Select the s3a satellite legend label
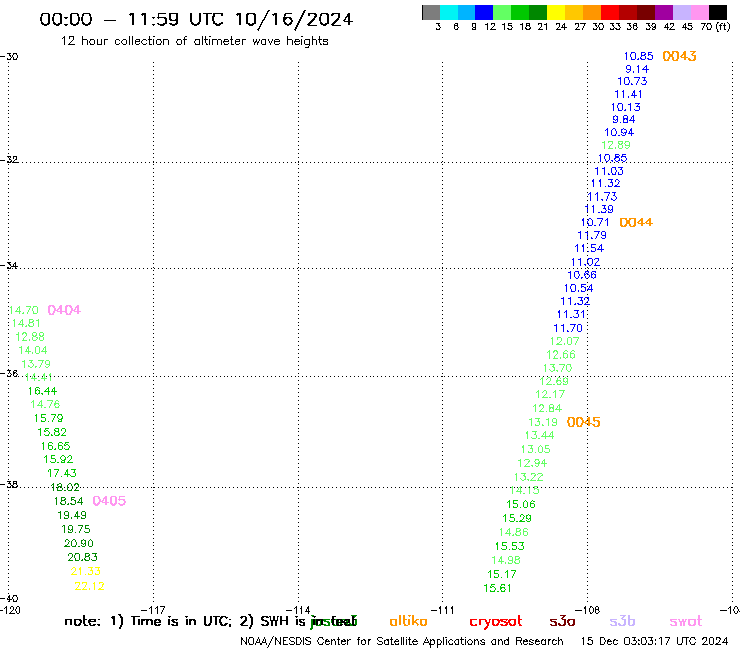Image resolution: width=740 pixels, height=650 pixels. [x=562, y=621]
